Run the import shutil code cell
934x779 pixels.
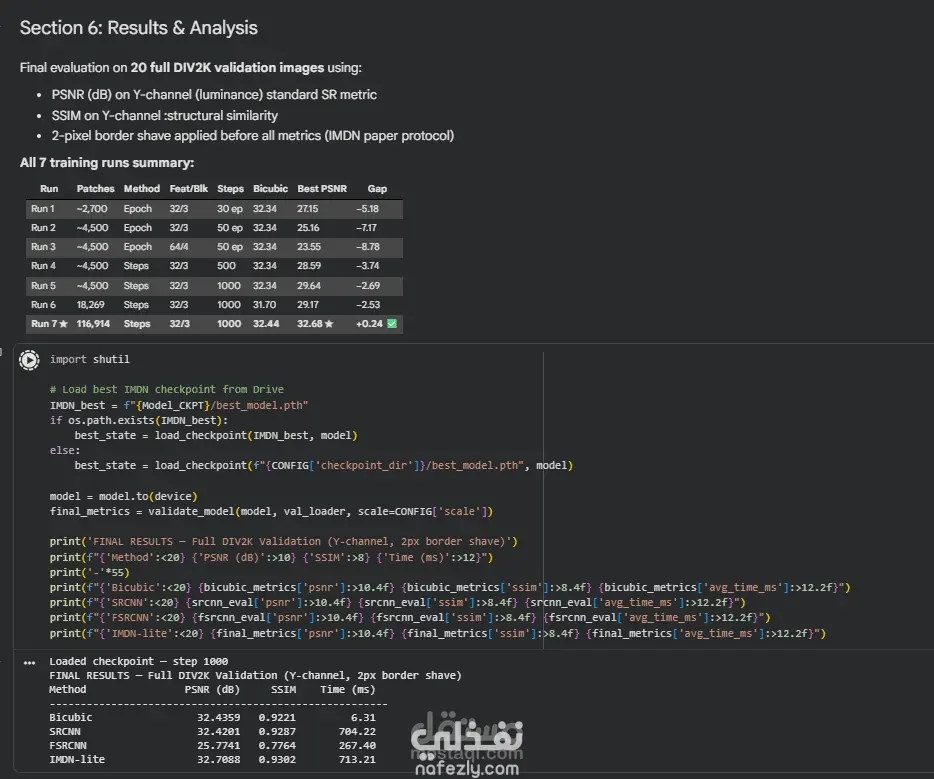point(29,360)
